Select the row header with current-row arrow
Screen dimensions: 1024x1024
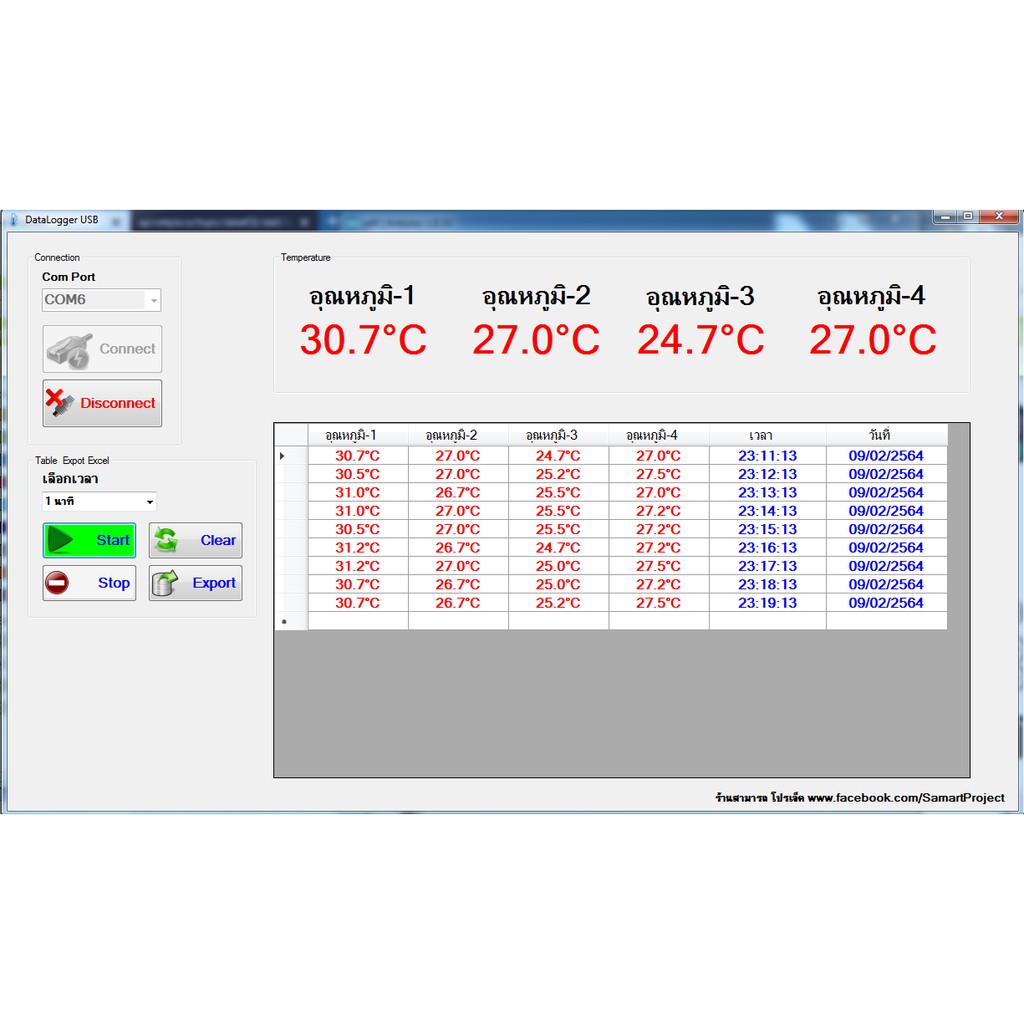coord(291,456)
